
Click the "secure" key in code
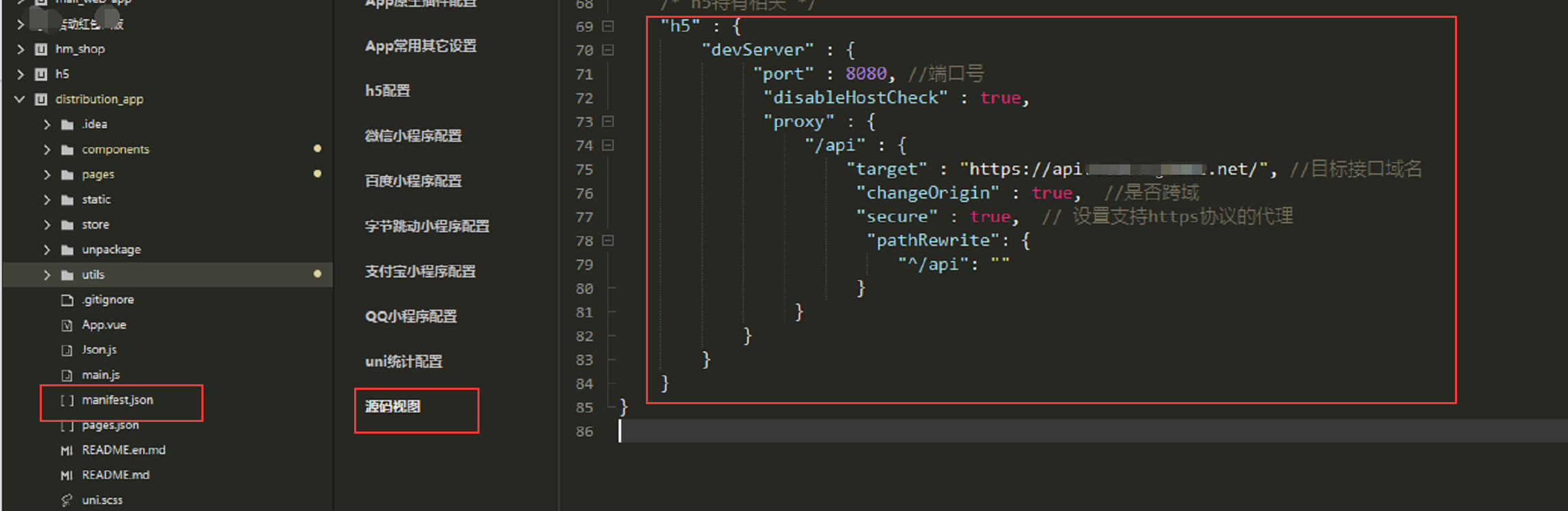pos(897,216)
